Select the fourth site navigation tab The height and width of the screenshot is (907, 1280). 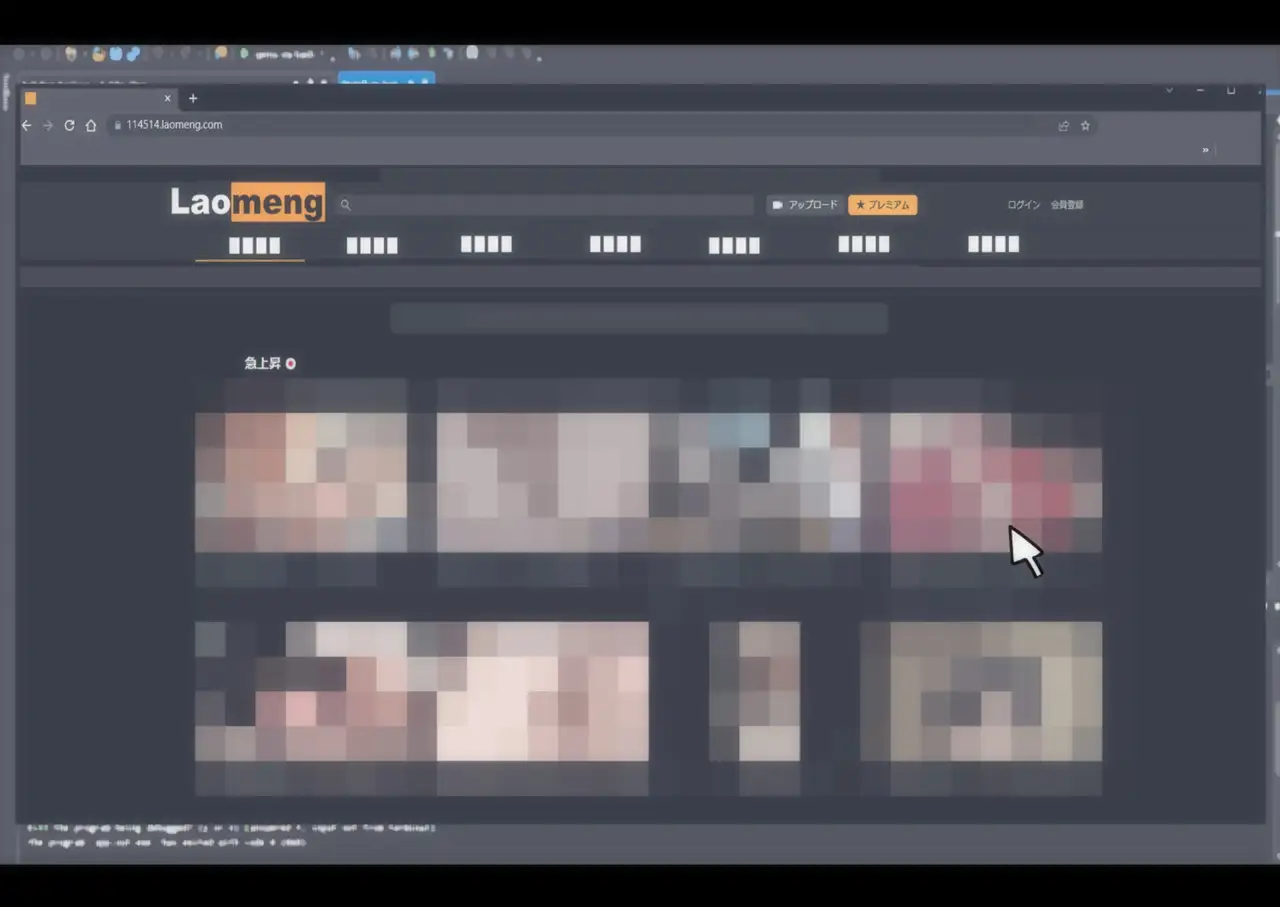coord(615,244)
